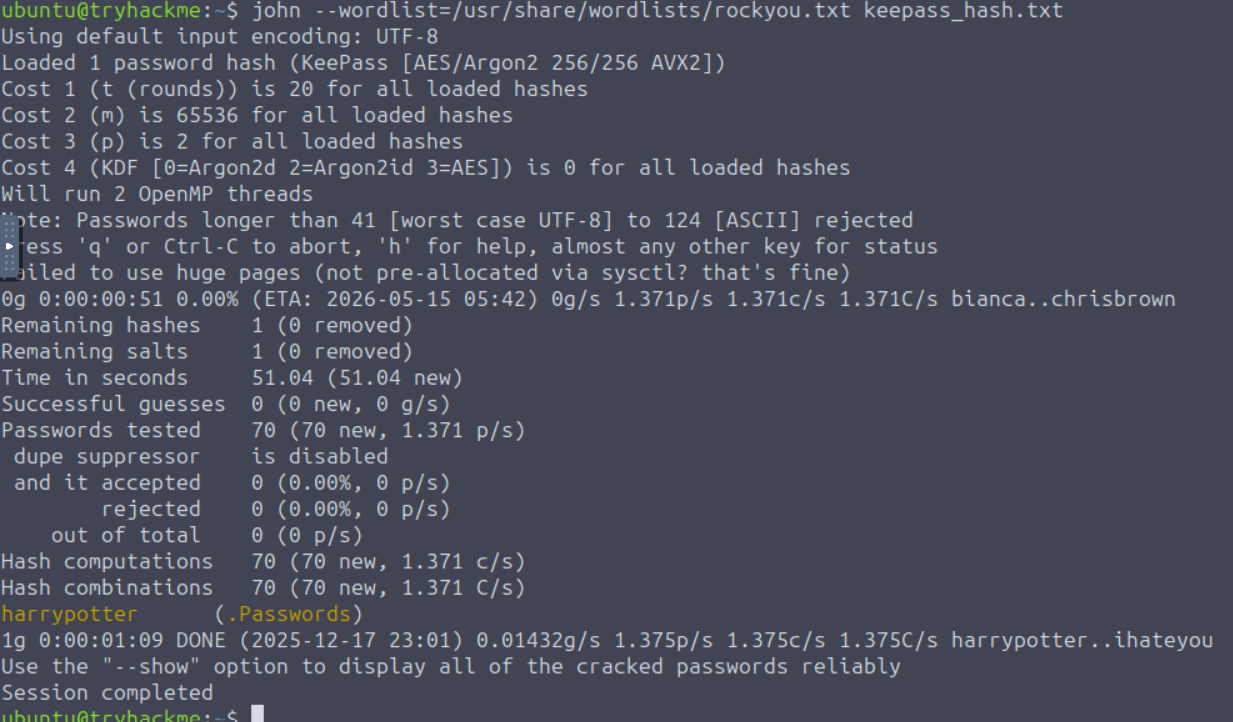The image size is (1233, 722).
Task: Click the Session completed line
Action: coord(107,692)
